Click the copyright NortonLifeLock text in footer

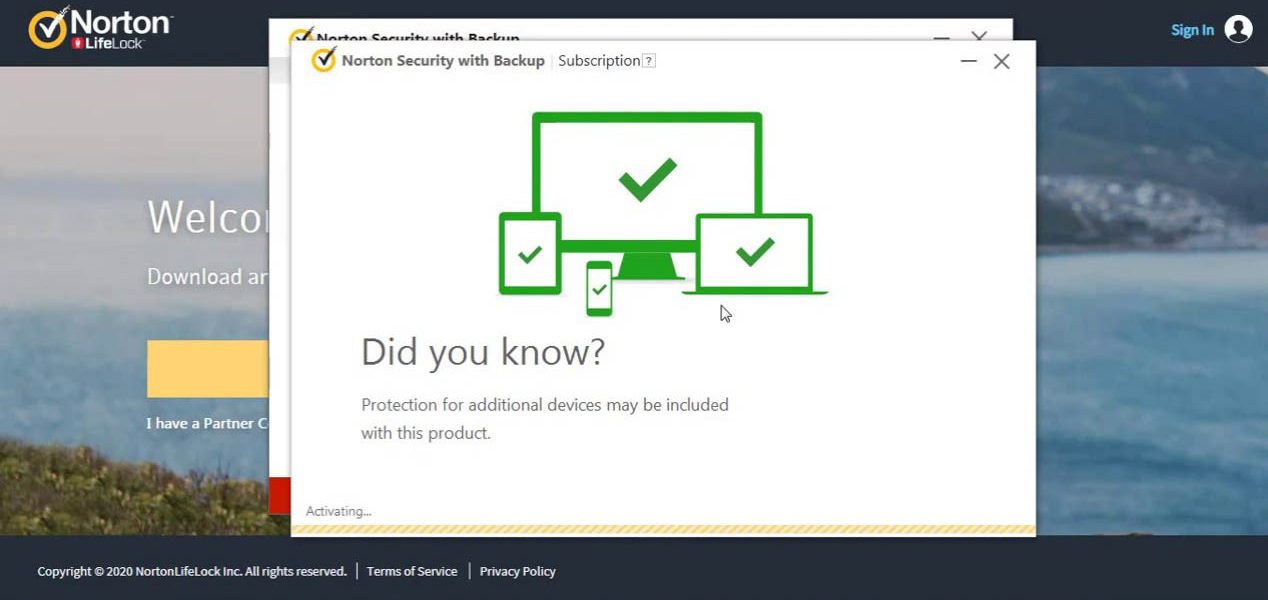point(192,571)
